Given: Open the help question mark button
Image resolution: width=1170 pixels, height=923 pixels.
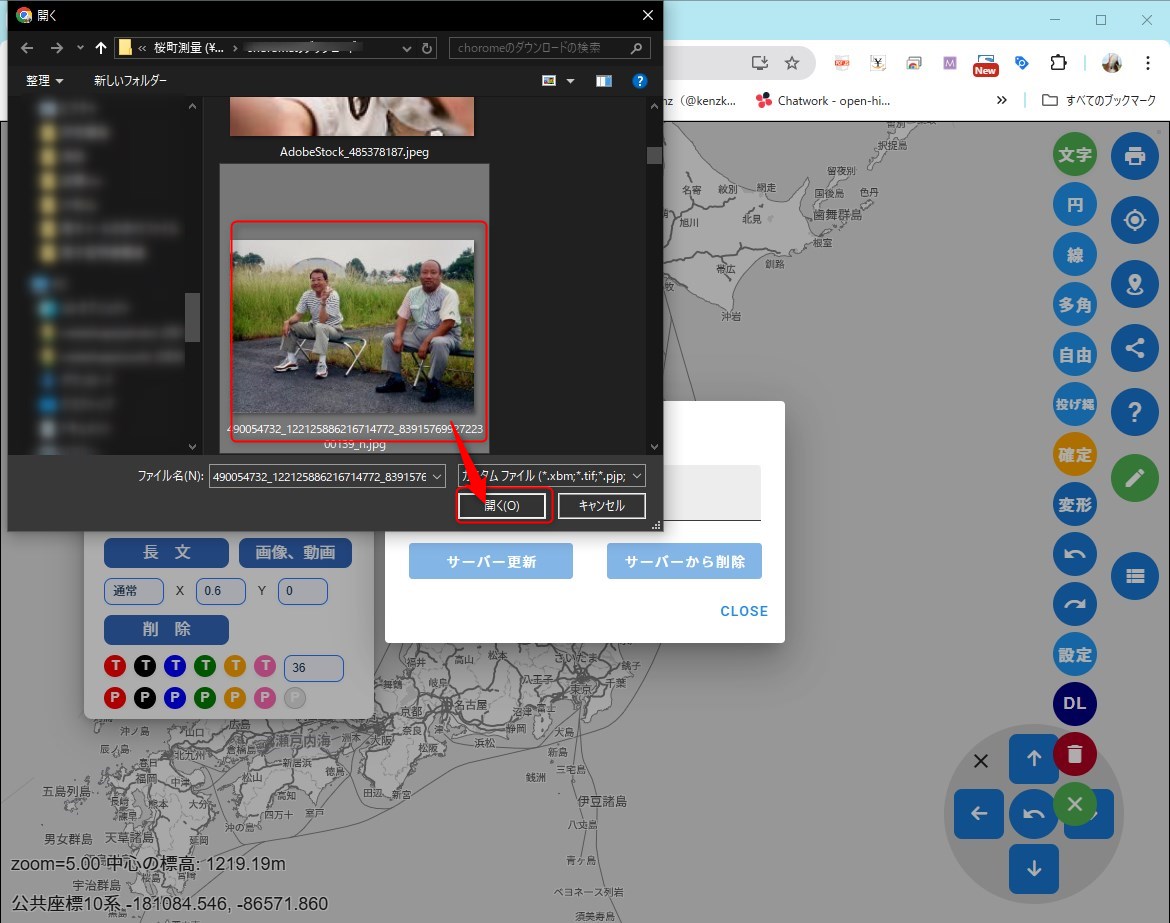Looking at the screenshot, I should pyautogui.click(x=1134, y=412).
